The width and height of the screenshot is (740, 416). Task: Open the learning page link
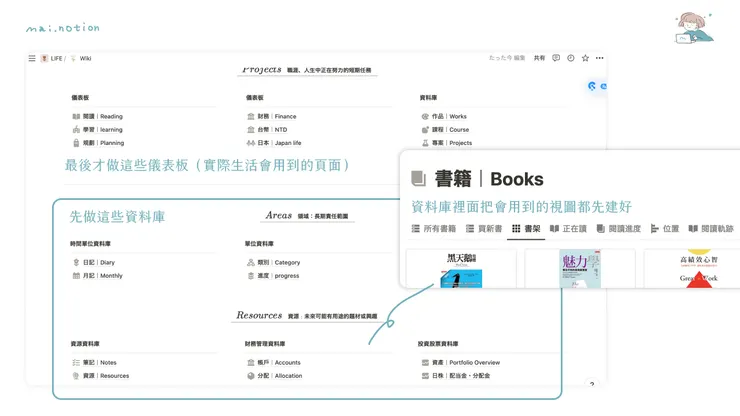tap(103, 129)
